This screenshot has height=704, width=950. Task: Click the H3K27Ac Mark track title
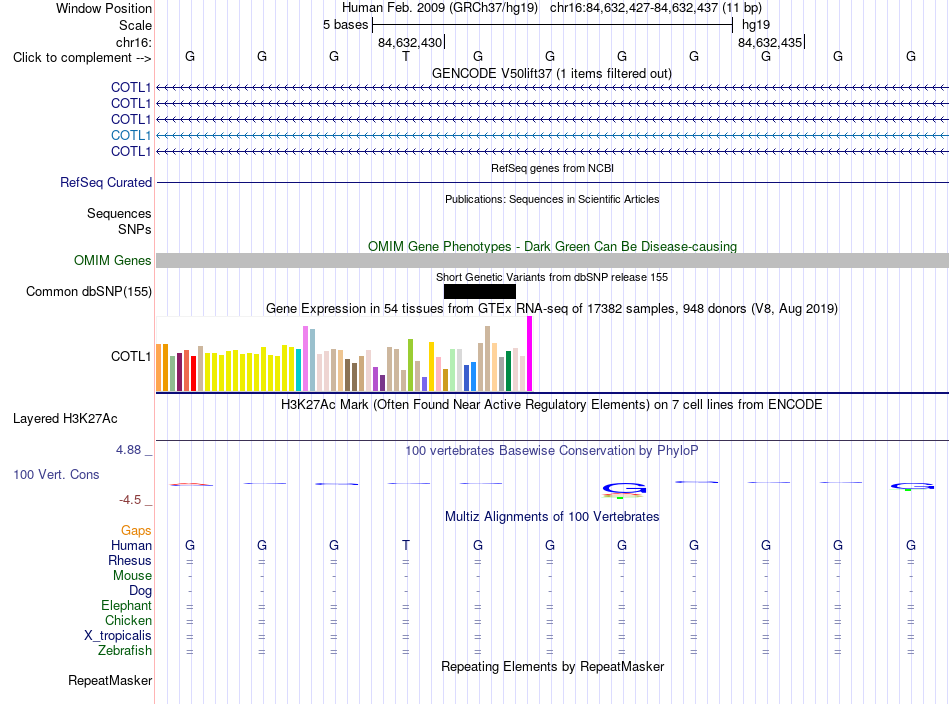tap(552, 404)
